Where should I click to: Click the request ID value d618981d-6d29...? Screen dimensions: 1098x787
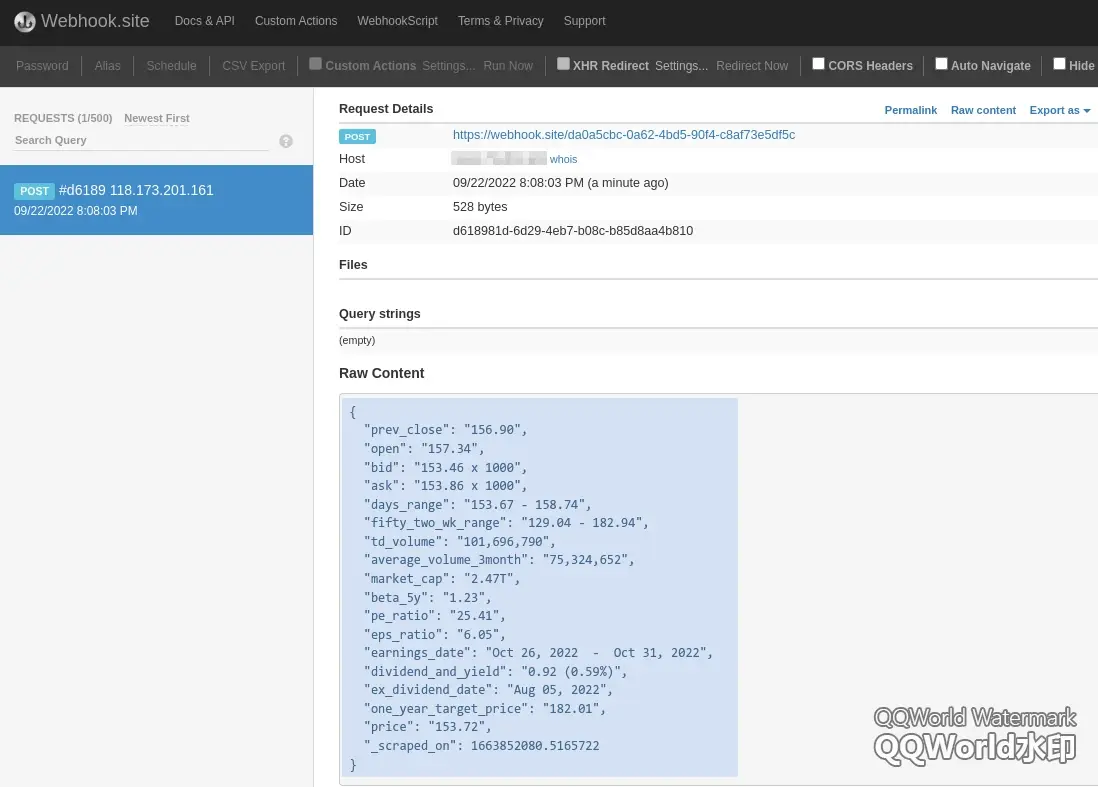pos(573,231)
